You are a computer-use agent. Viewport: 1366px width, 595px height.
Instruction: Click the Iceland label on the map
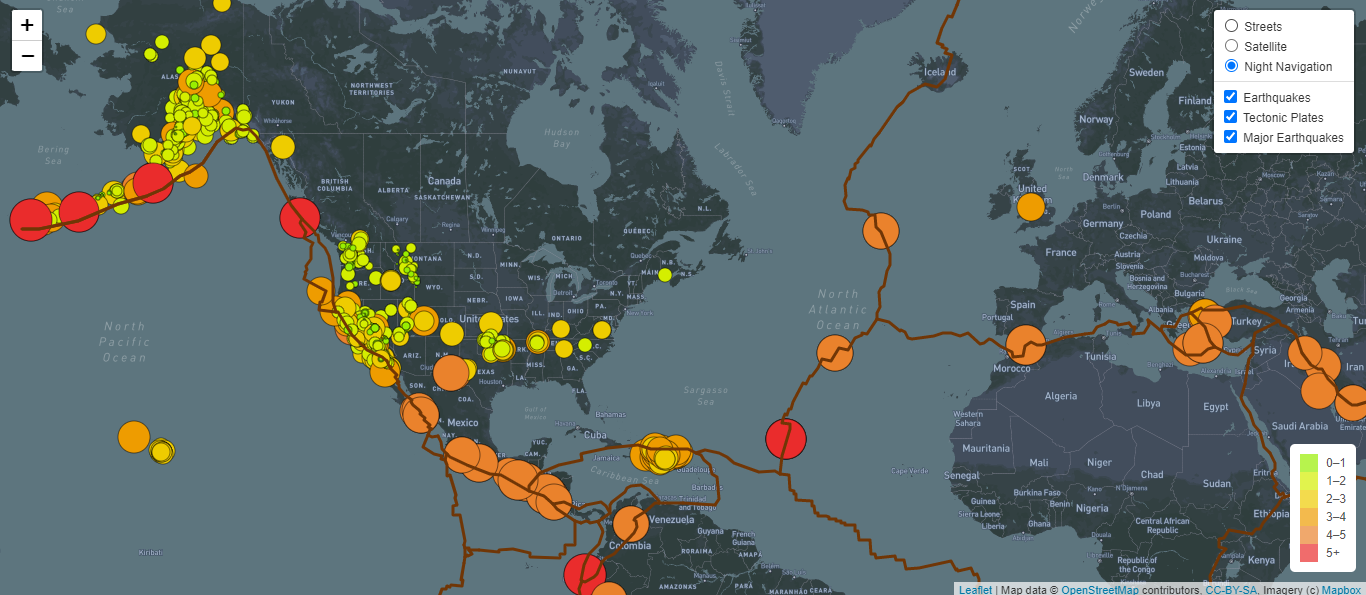[941, 71]
